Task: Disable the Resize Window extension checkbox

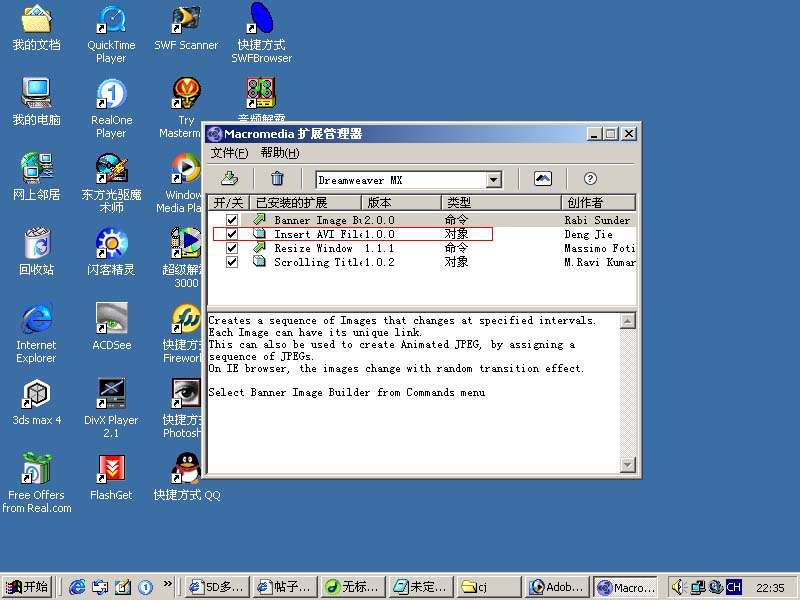Action: click(232, 248)
